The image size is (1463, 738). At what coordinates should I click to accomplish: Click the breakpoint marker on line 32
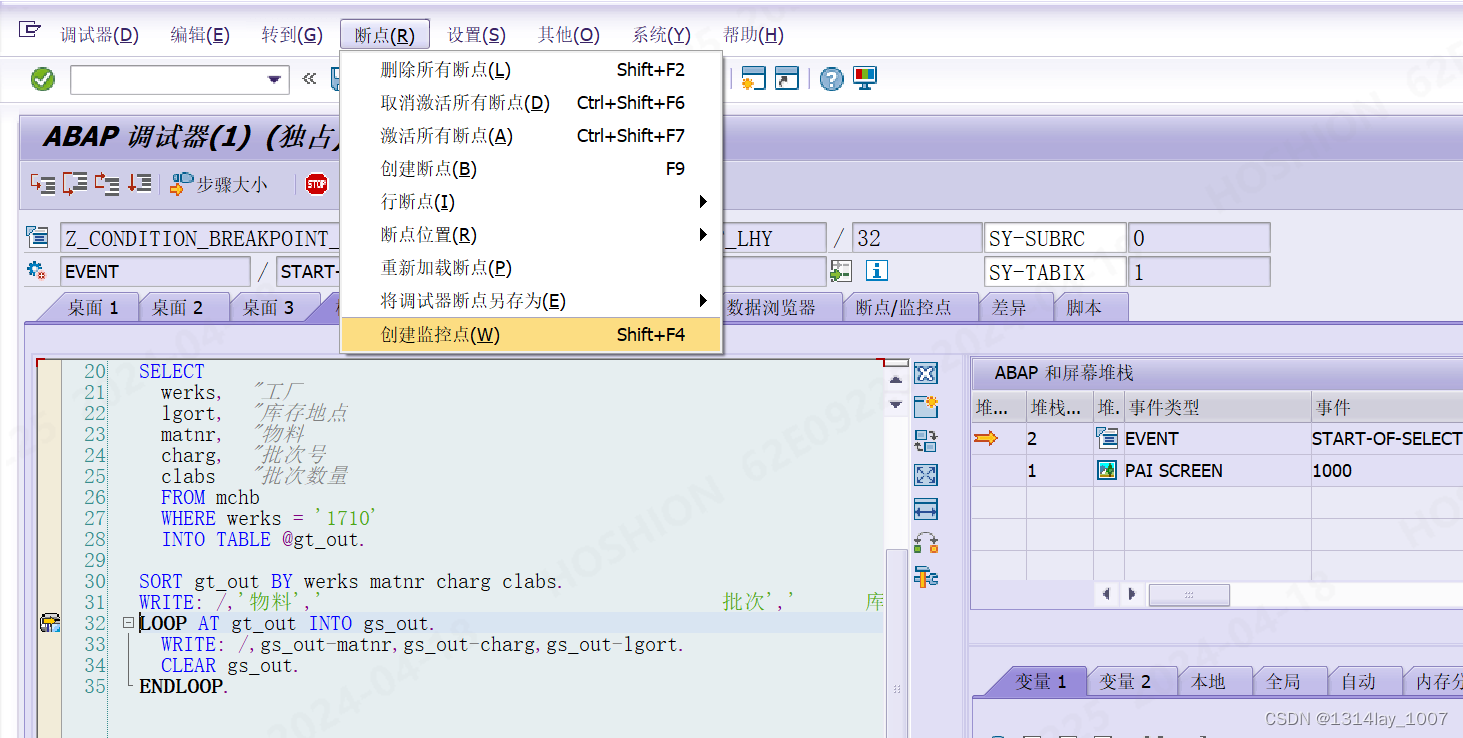[49, 623]
